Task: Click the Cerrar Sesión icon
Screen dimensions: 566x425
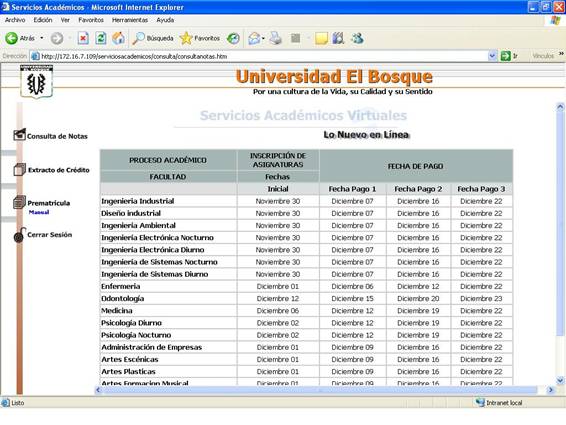Action: (19, 235)
